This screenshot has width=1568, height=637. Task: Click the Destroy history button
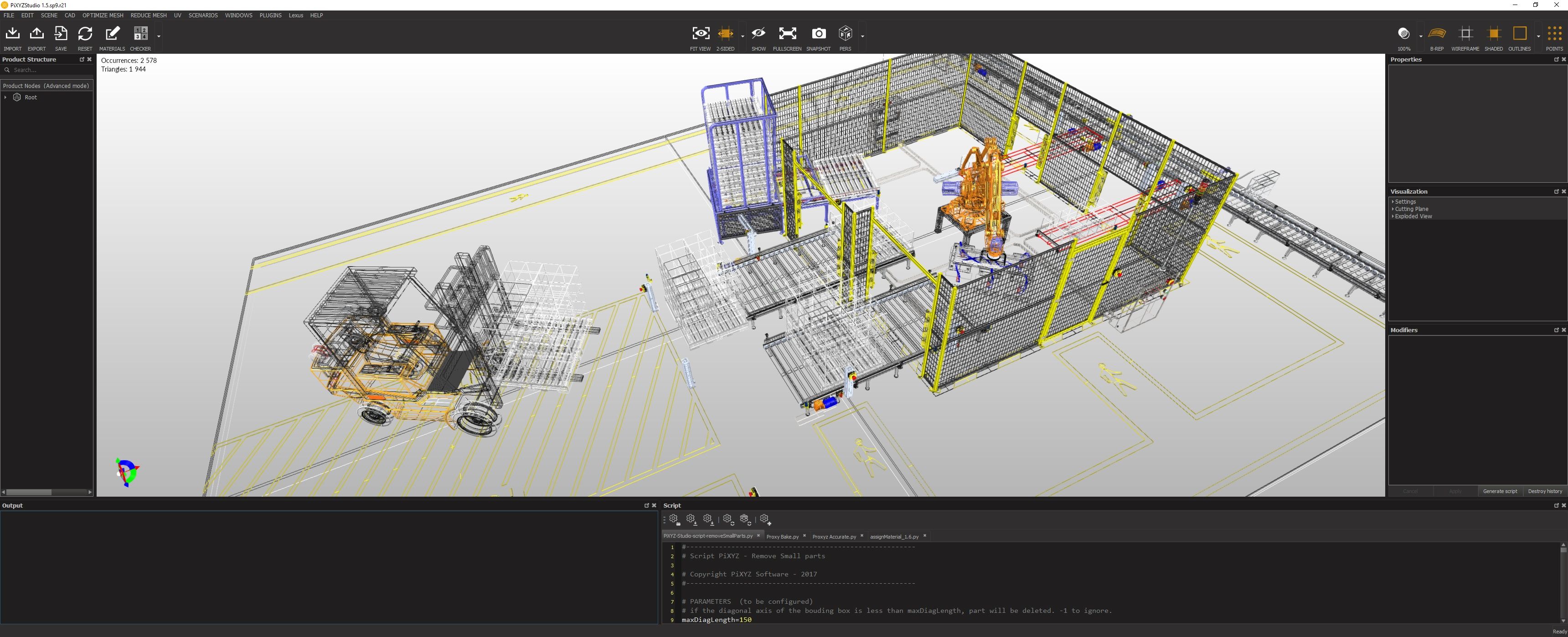1544,491
